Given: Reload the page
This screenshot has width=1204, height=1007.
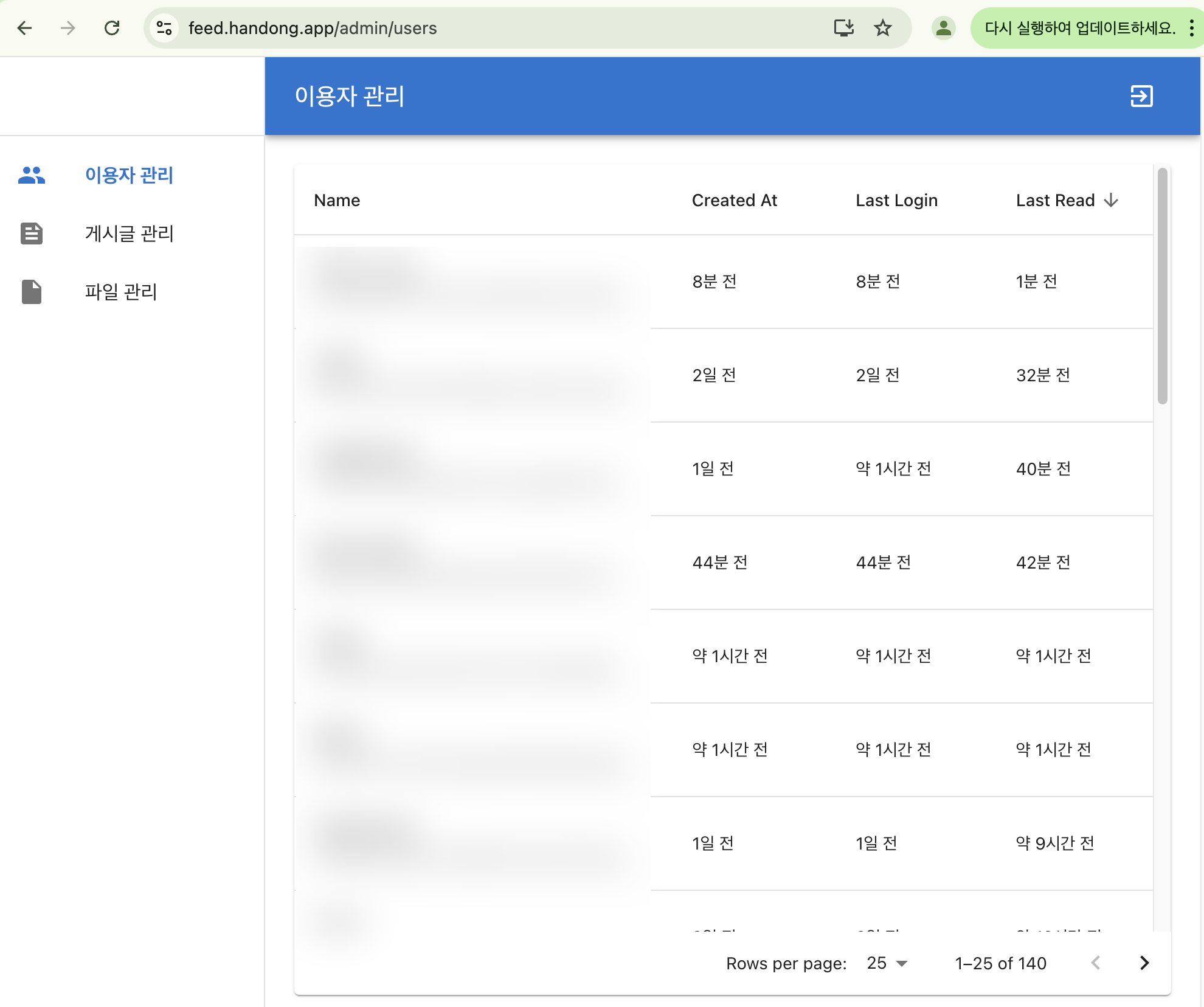Looking at the screenshot, I should [x=112, y=28].
